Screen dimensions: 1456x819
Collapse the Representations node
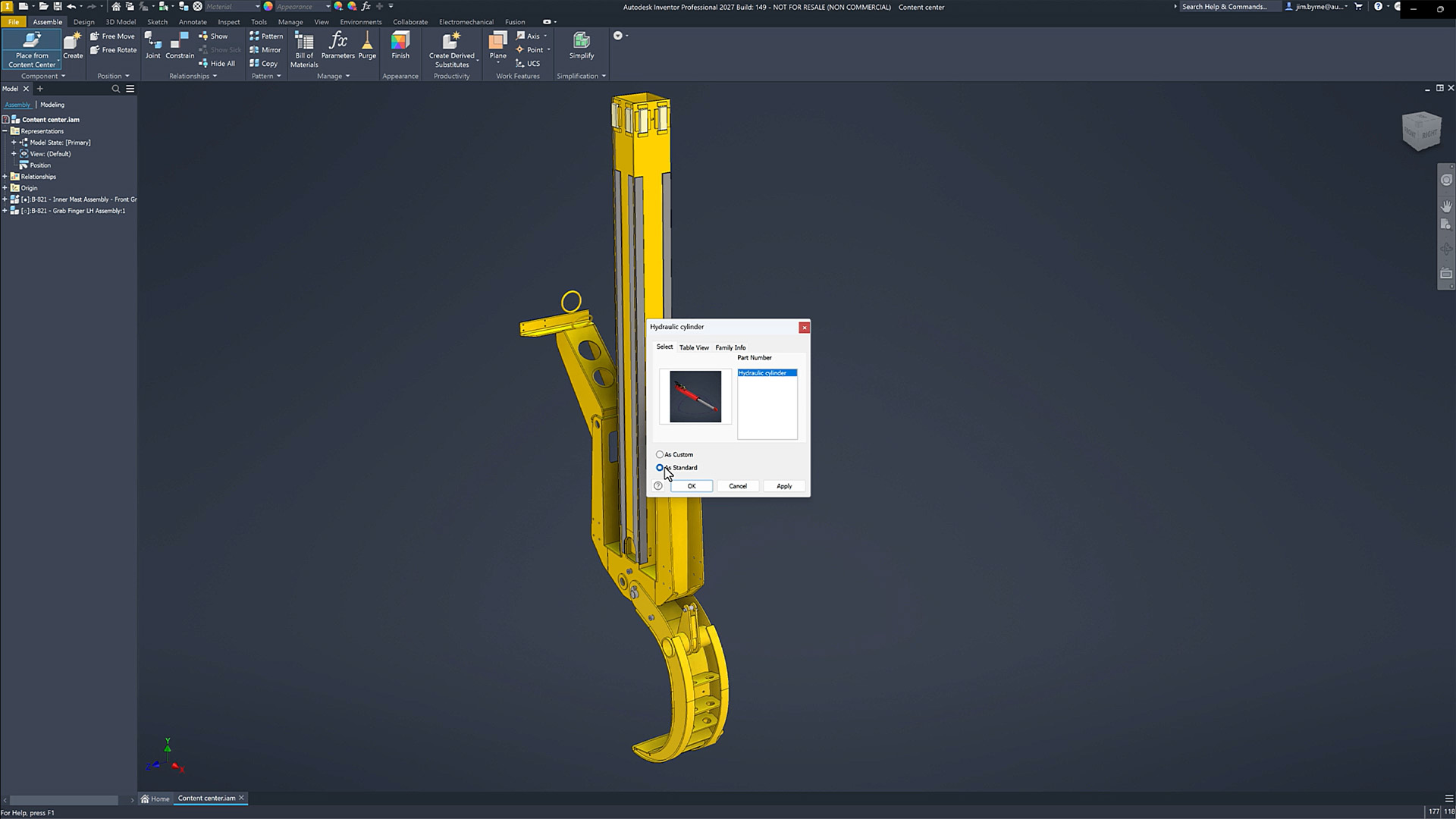(x=5, y=131)
